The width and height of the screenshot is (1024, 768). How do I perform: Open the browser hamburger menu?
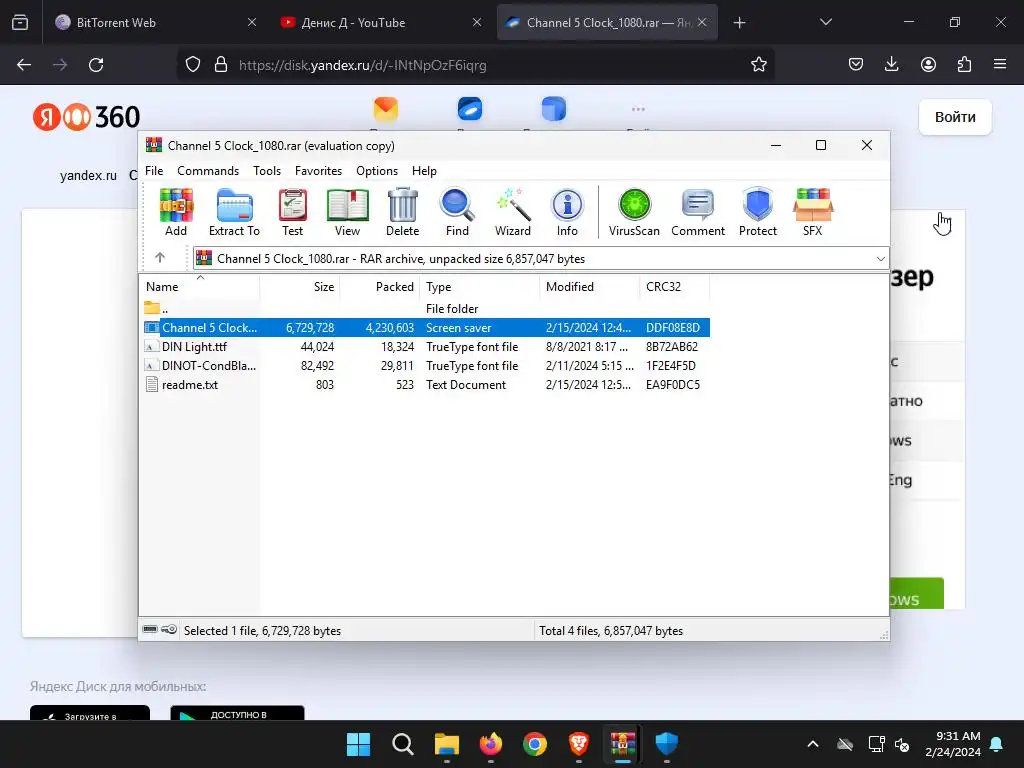(x=1000, y=65)
